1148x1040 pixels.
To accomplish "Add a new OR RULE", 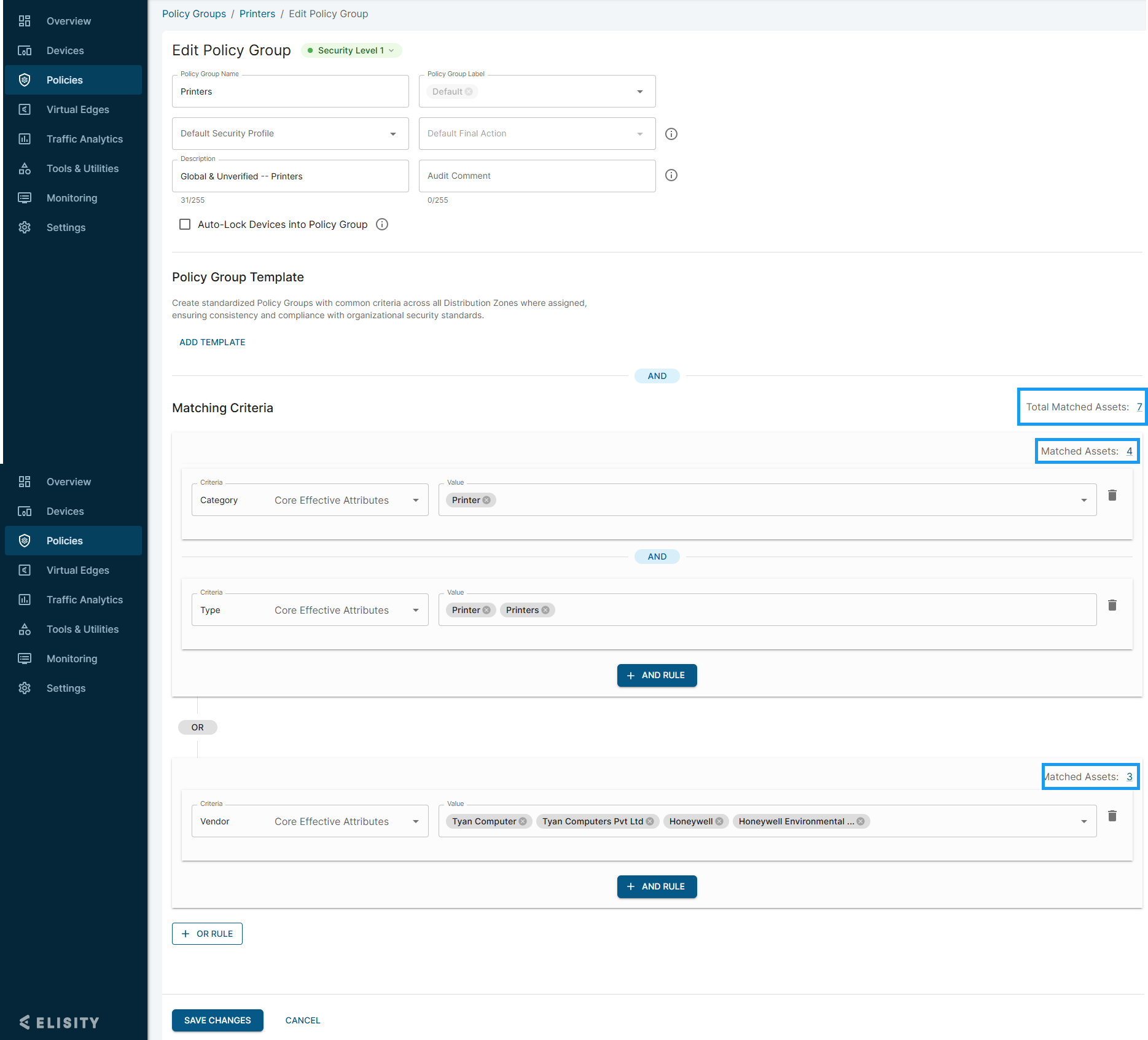I will pyautogui.click(x=207, y=934).
